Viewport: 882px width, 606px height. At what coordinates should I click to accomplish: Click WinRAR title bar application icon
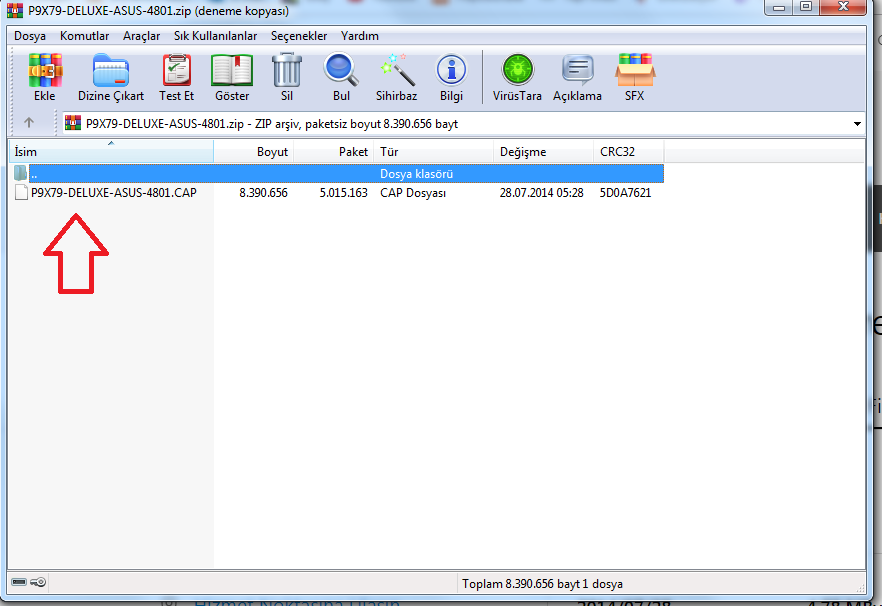(15, 10)
